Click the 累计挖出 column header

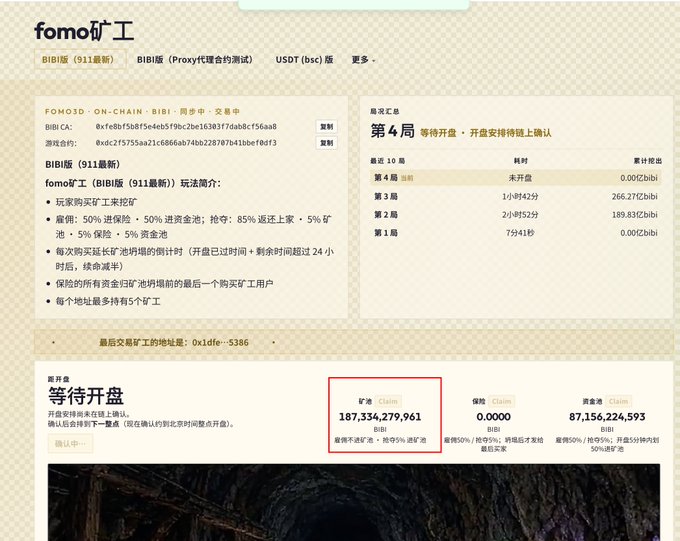click(647, 161)
